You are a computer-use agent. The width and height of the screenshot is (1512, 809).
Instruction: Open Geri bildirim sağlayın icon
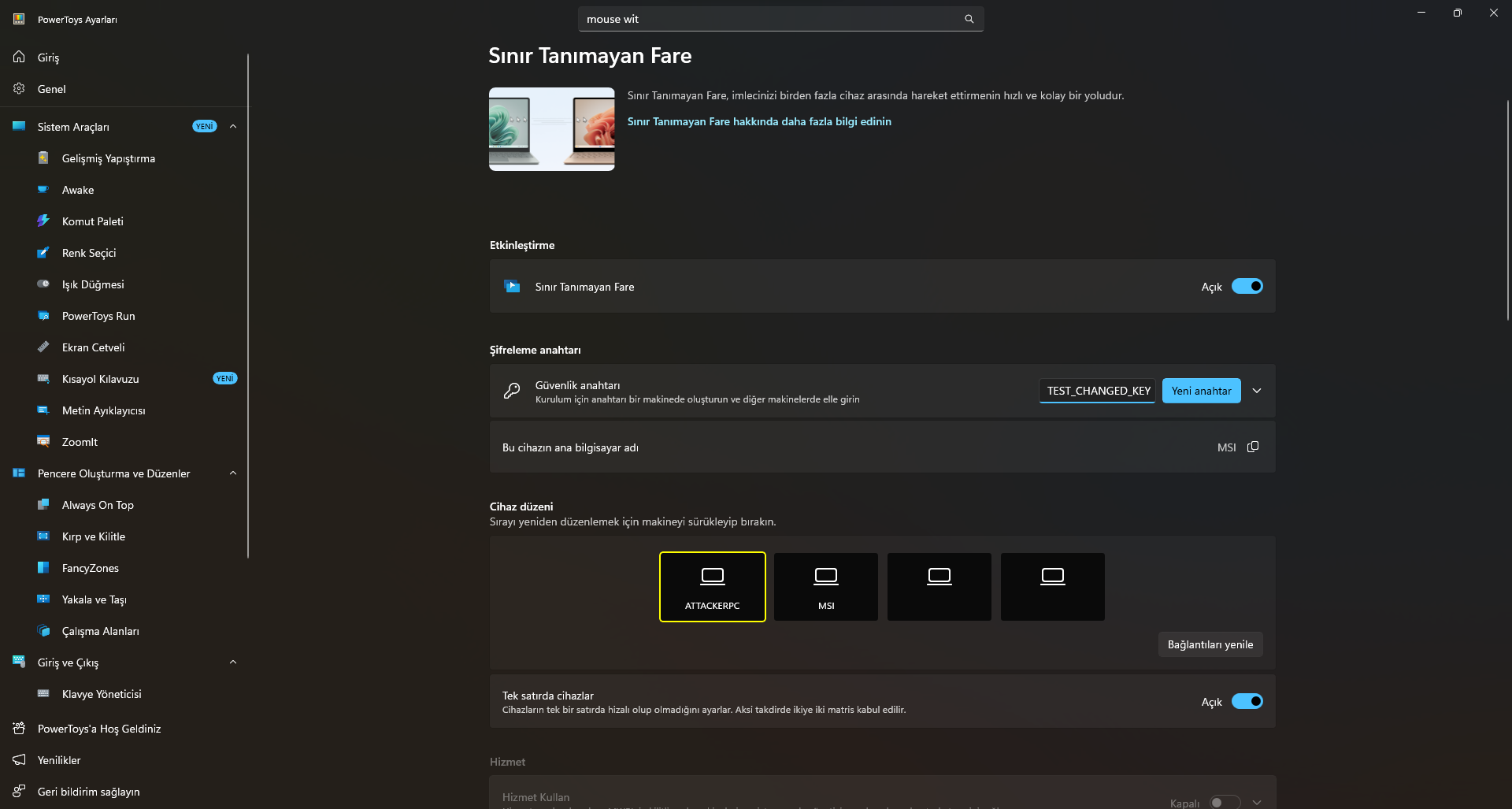19,791
